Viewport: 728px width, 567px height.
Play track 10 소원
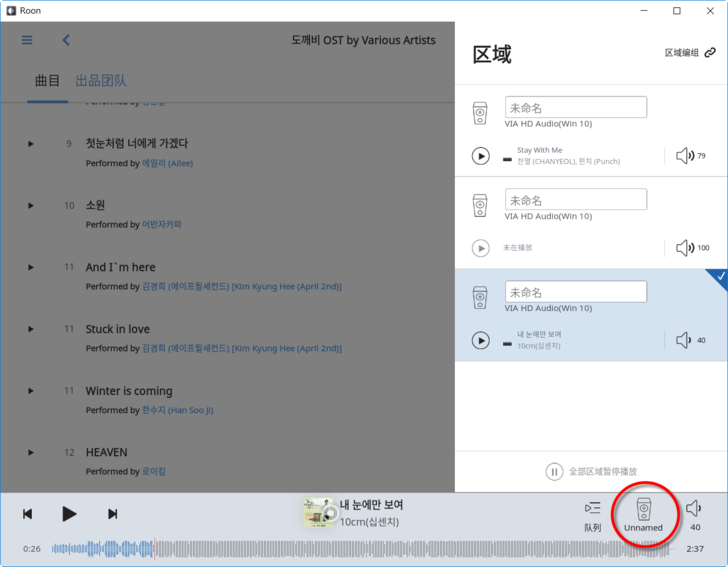pyautogui.click(x=31, y=205)
